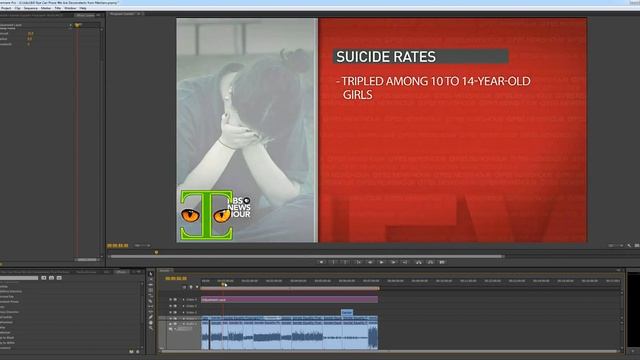
Task: Select the Hand tool
Action: [x=151, y=322]
